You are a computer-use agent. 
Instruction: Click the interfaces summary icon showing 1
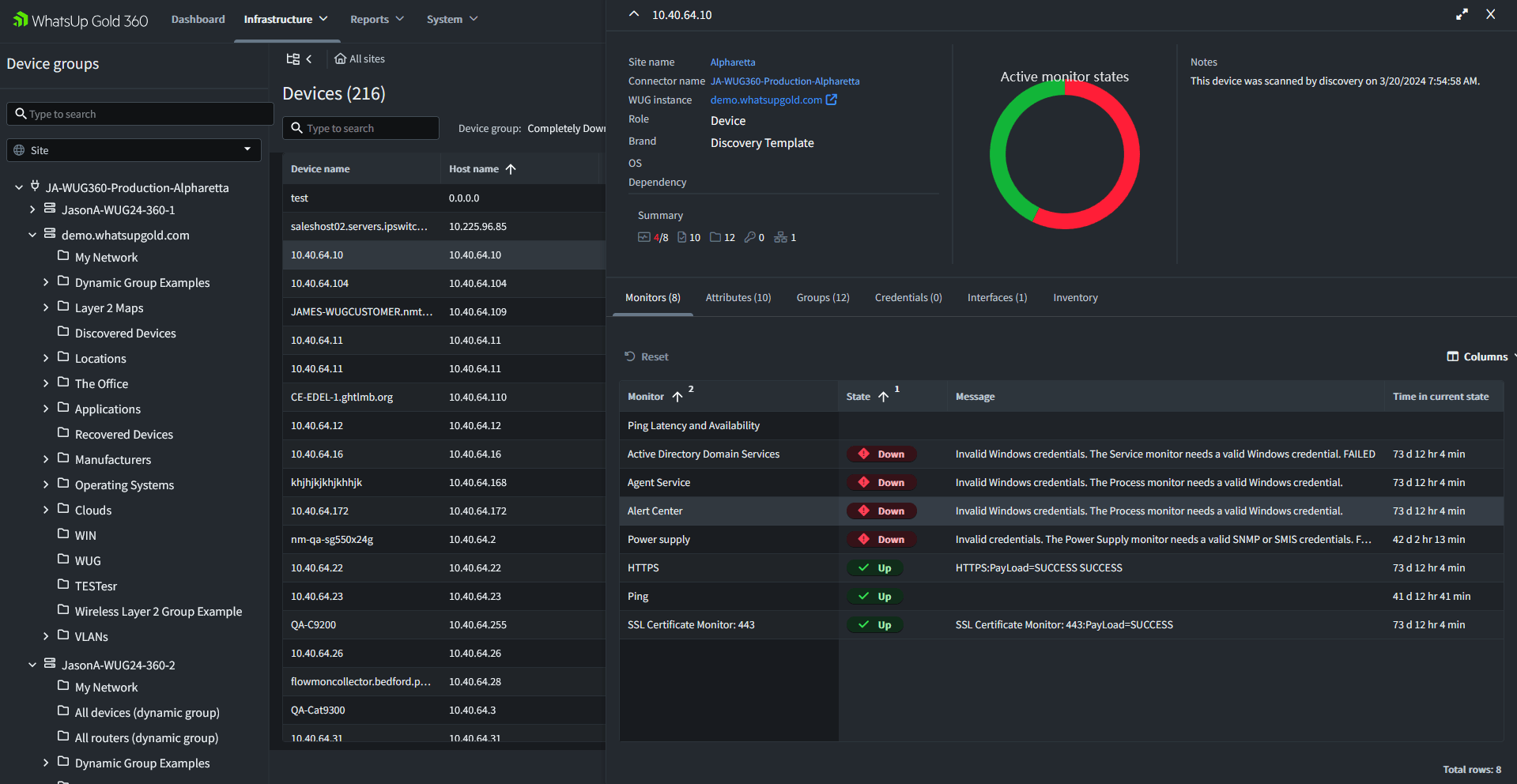781,237
